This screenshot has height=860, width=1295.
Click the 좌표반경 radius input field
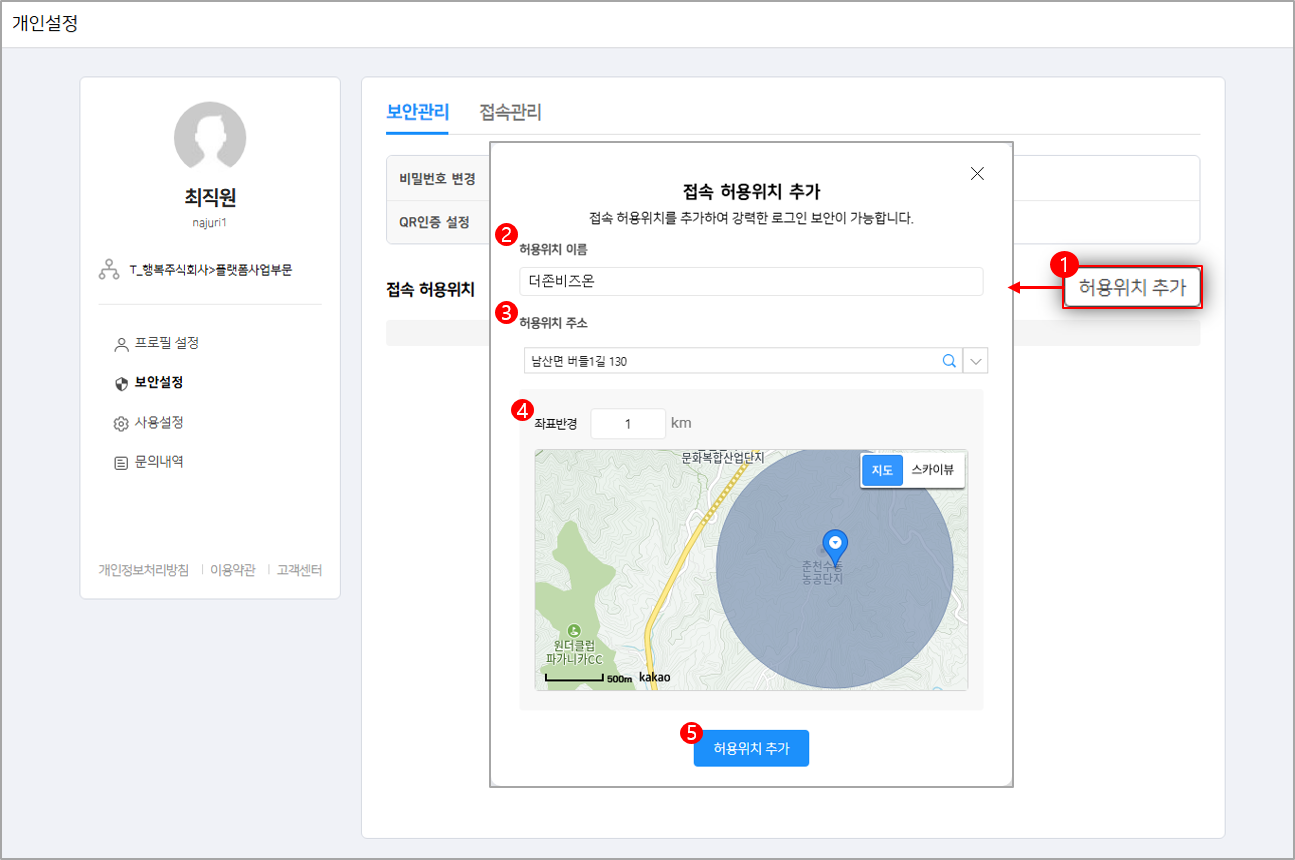pos(628,423)
